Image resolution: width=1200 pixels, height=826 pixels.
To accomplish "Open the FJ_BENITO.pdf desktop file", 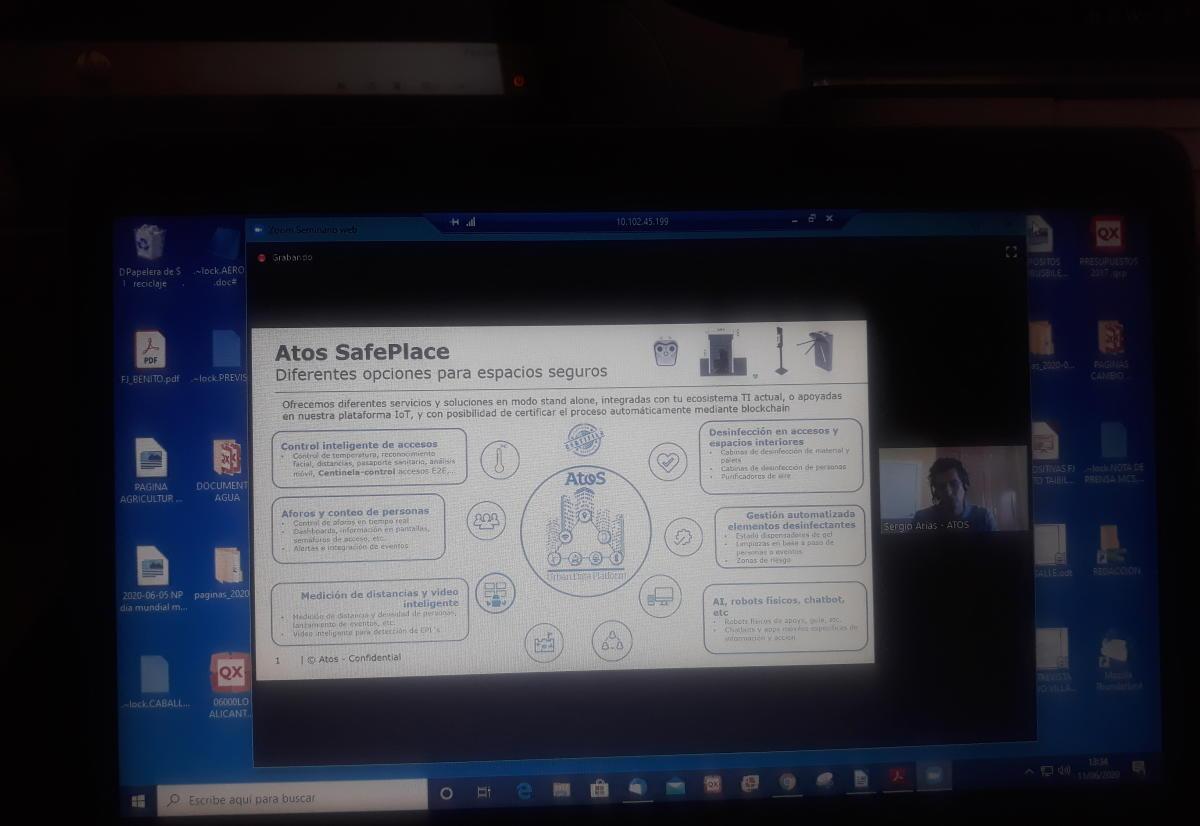I will (x=150, y=358).
